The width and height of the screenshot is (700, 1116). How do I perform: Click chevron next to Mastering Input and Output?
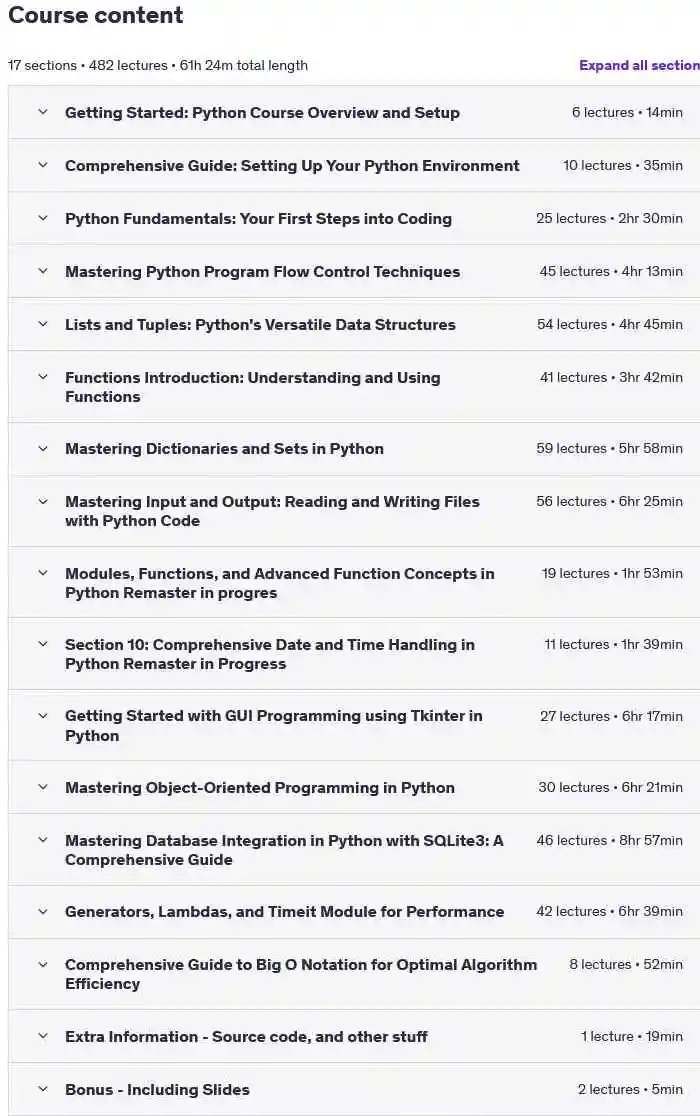[x=43, y=501]
